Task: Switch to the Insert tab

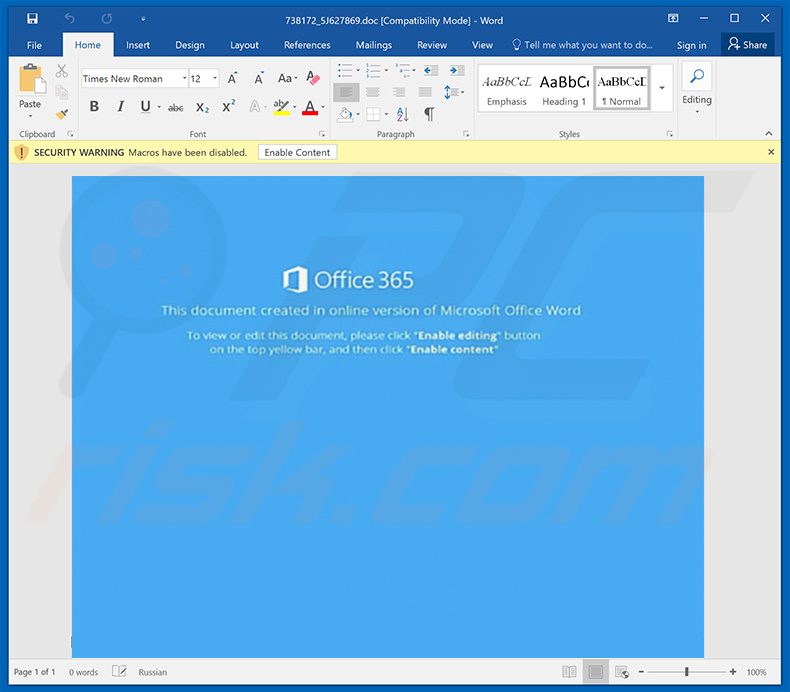Action: pos(138,45)
